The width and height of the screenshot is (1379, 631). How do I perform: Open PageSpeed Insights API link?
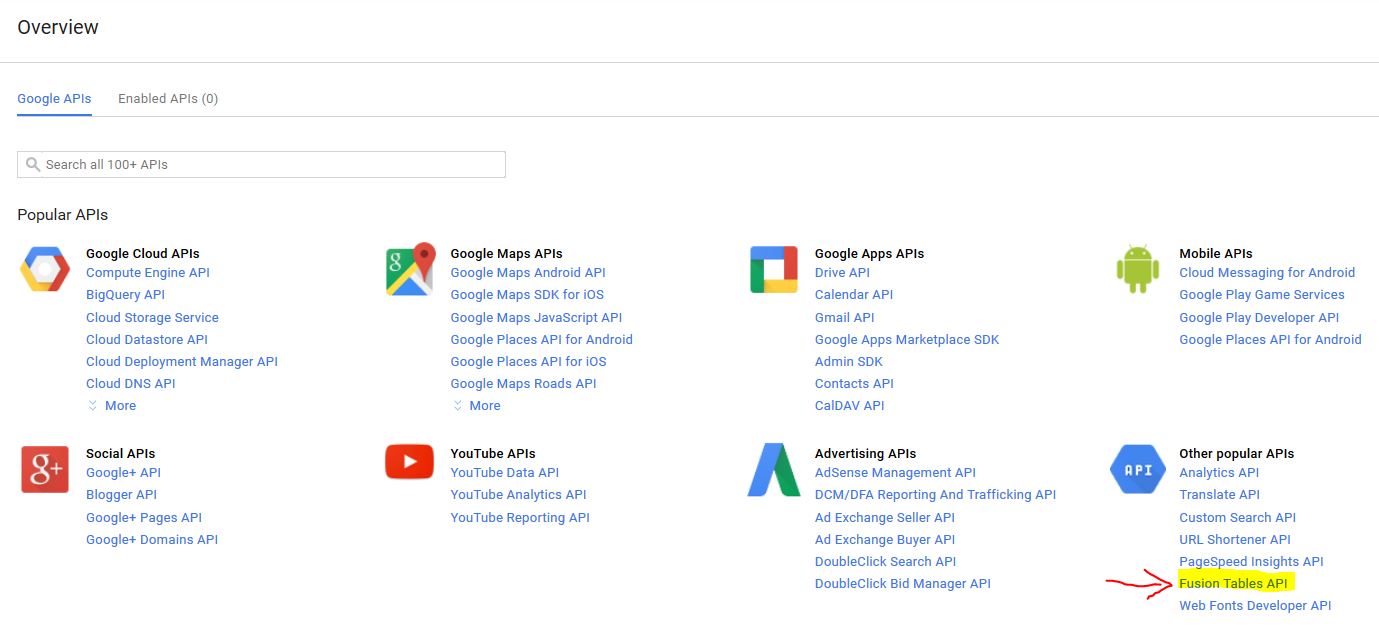1251,562
